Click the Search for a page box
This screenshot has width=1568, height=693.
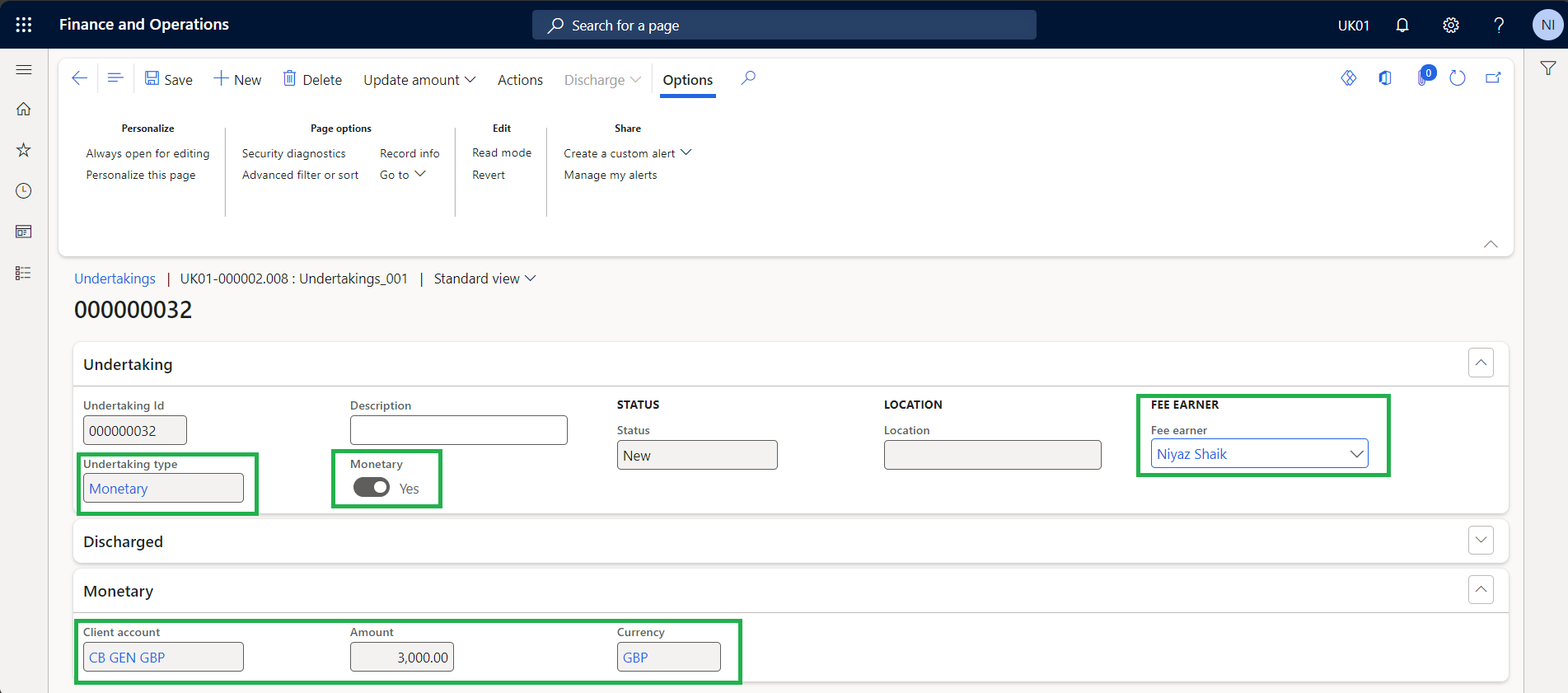[784, 26]
